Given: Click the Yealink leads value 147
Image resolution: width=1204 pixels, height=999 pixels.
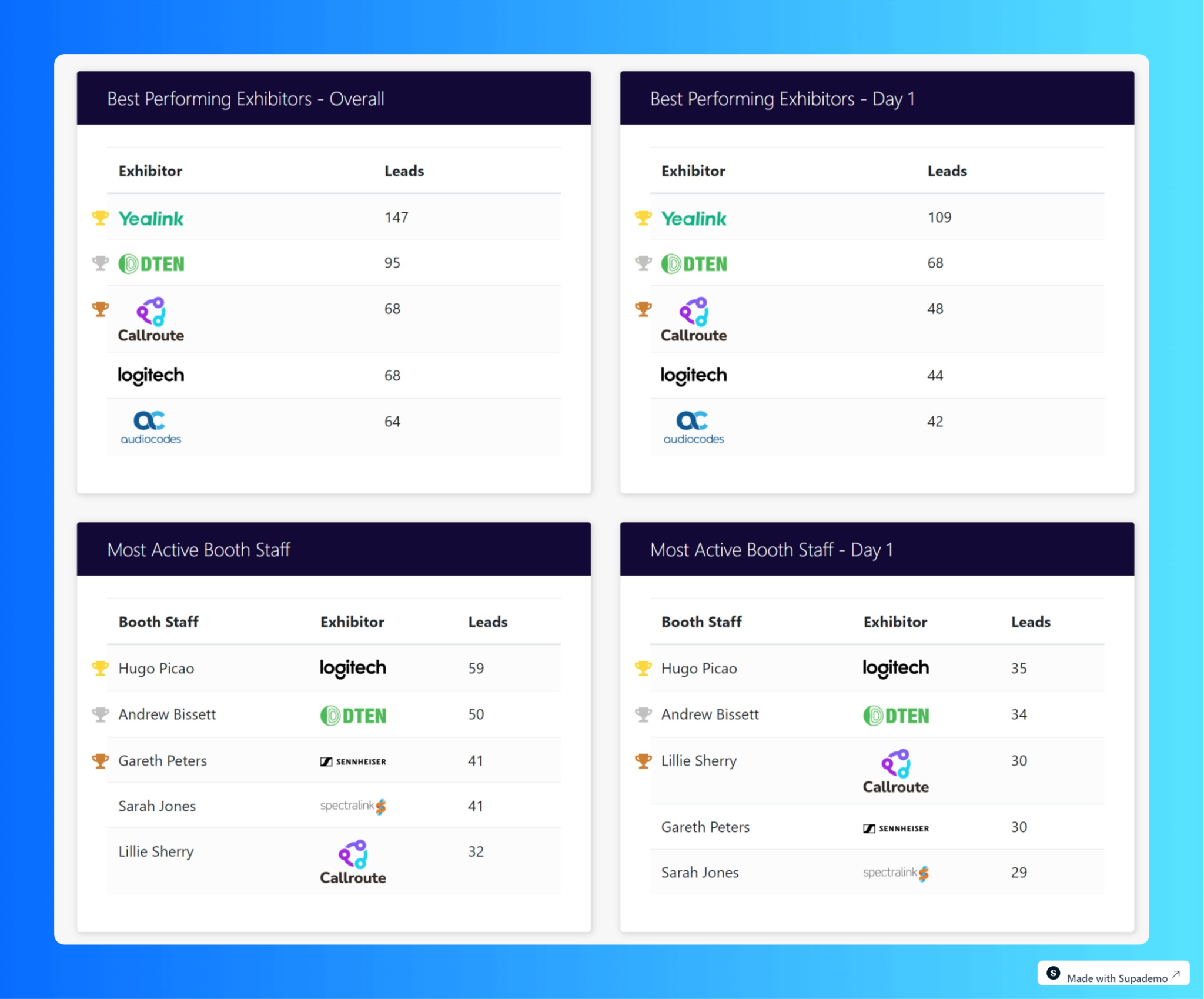Looking at the screenshot, I should coord(396,218).
